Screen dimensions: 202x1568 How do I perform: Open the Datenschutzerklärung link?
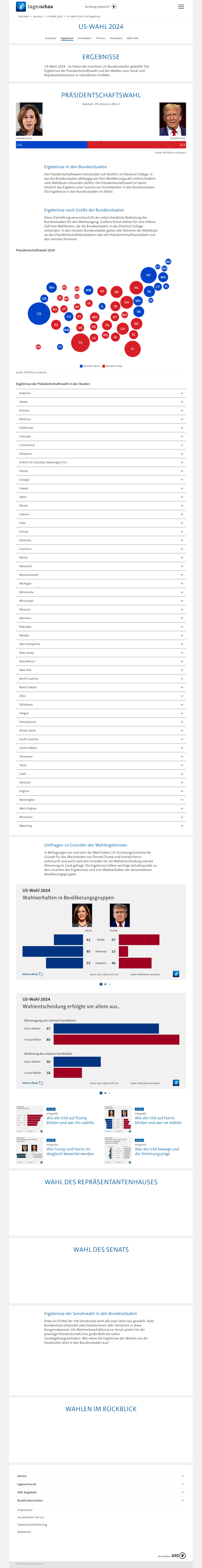pyautogui.click(x=32, y=1525)
